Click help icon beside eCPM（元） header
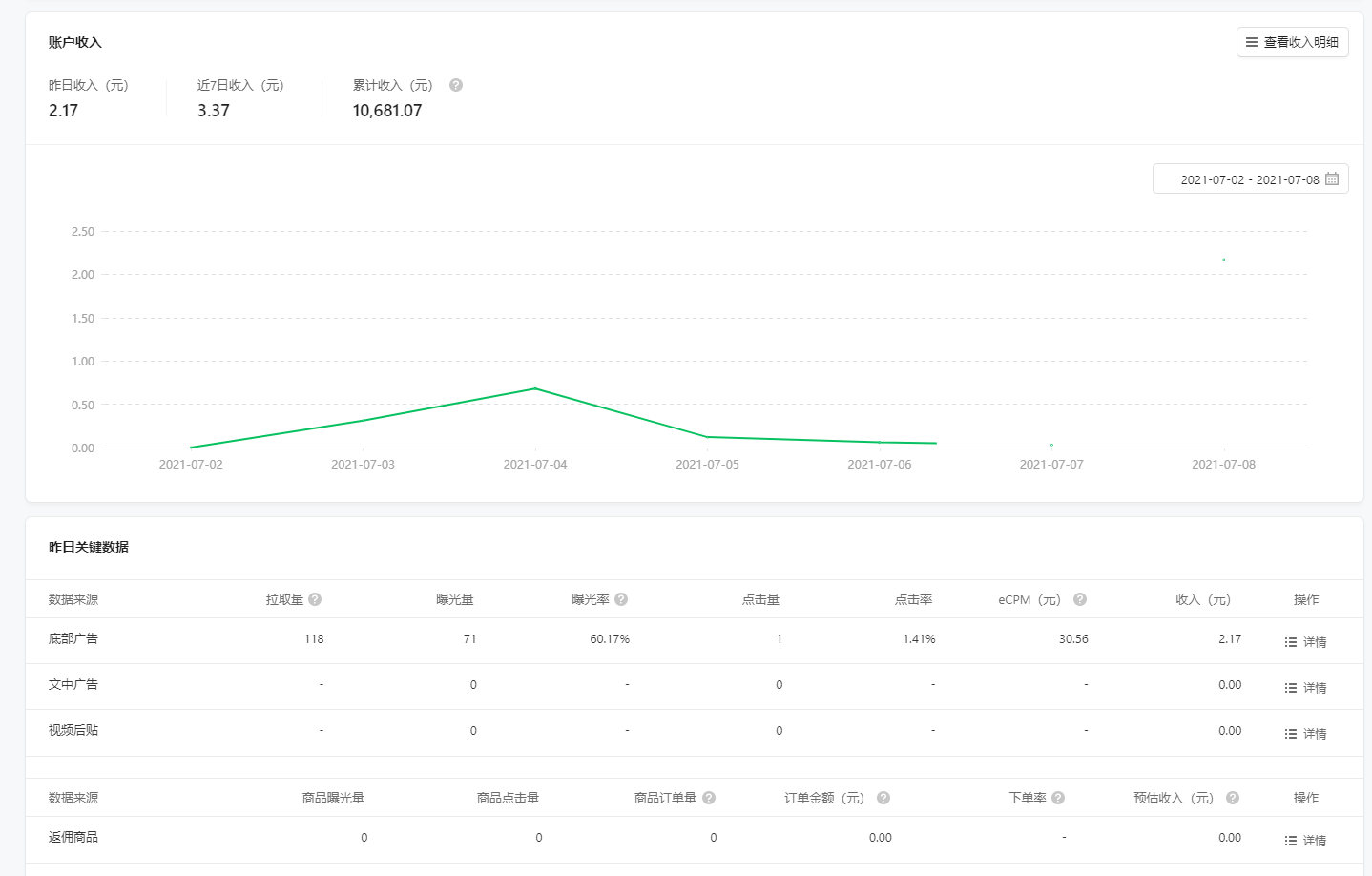Image resolution: width=1372 pixels, height=876 pixels. tap(1080, 599)
